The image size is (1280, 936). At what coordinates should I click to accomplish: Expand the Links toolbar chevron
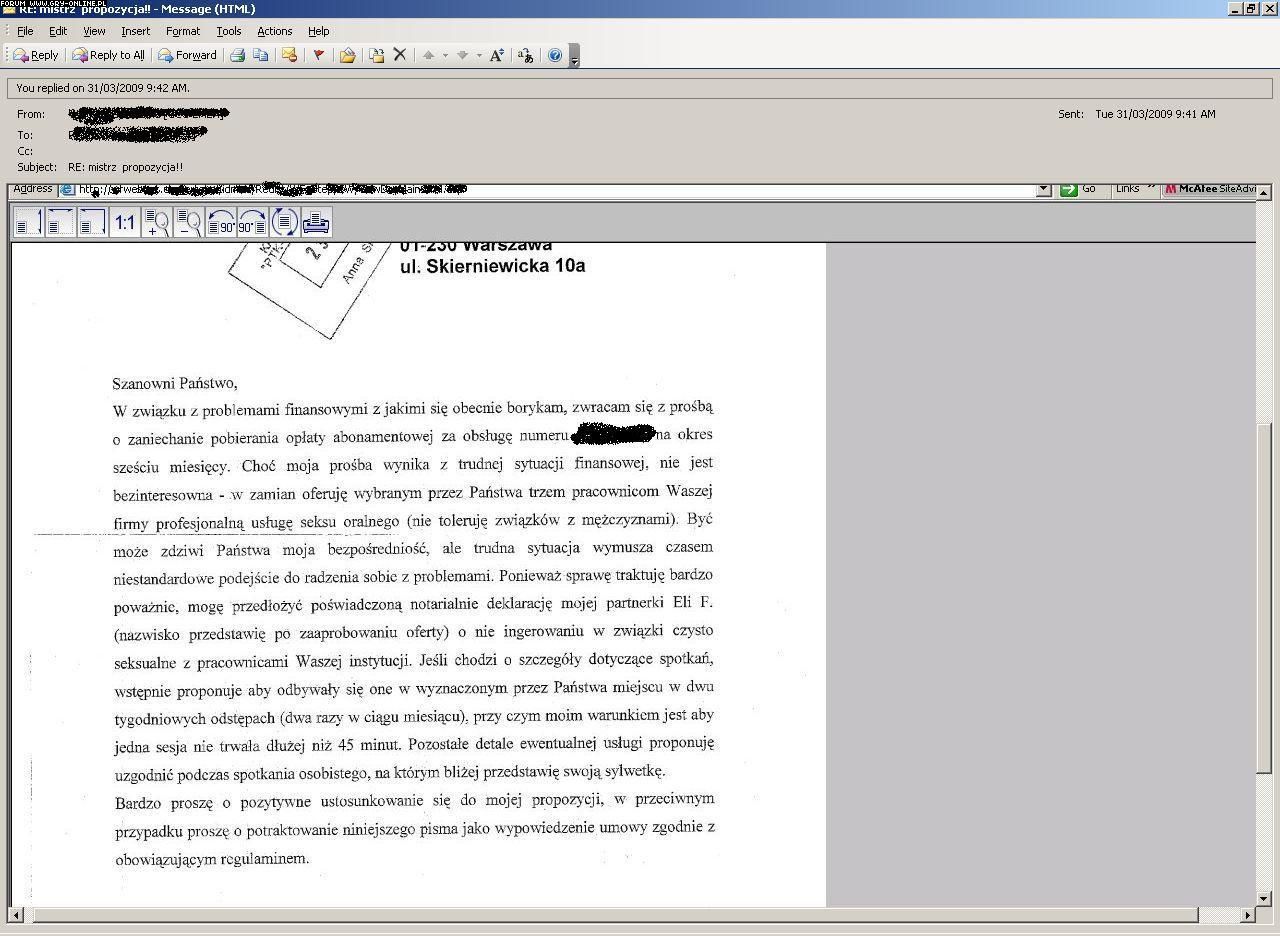1152,187
